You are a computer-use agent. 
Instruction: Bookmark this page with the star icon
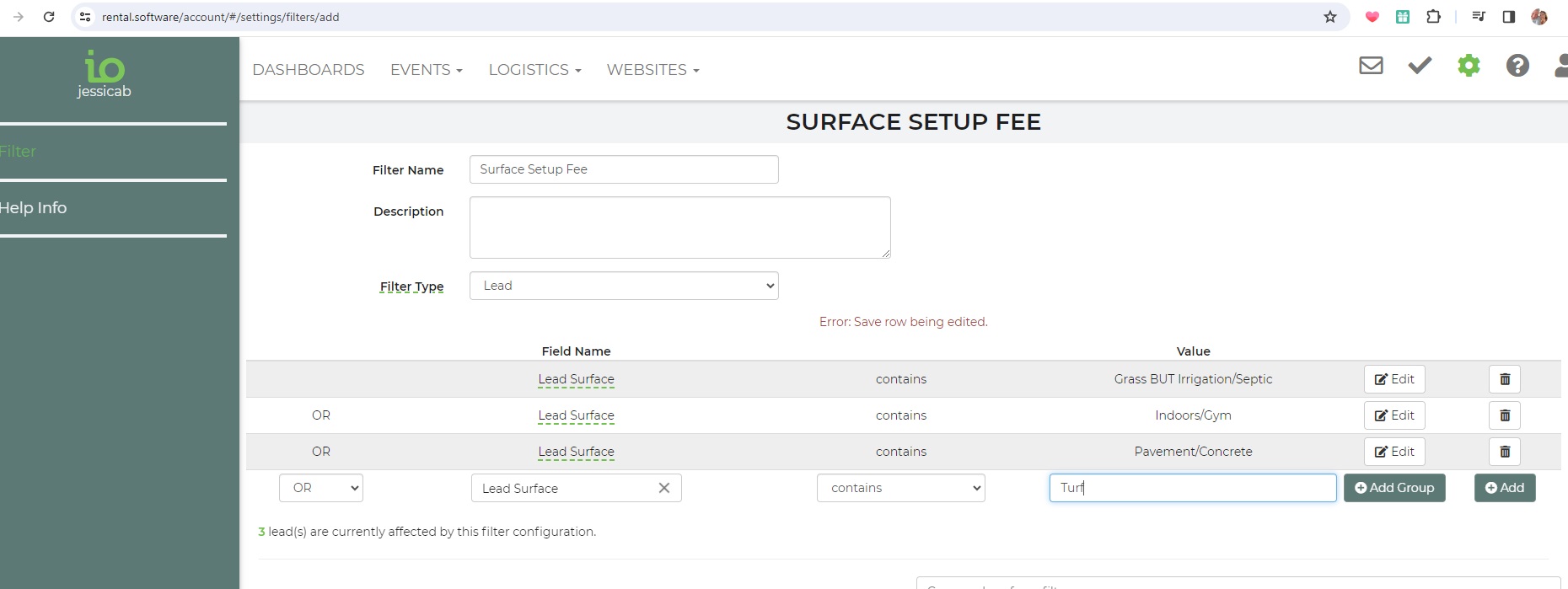click(x=1330, y=17)
